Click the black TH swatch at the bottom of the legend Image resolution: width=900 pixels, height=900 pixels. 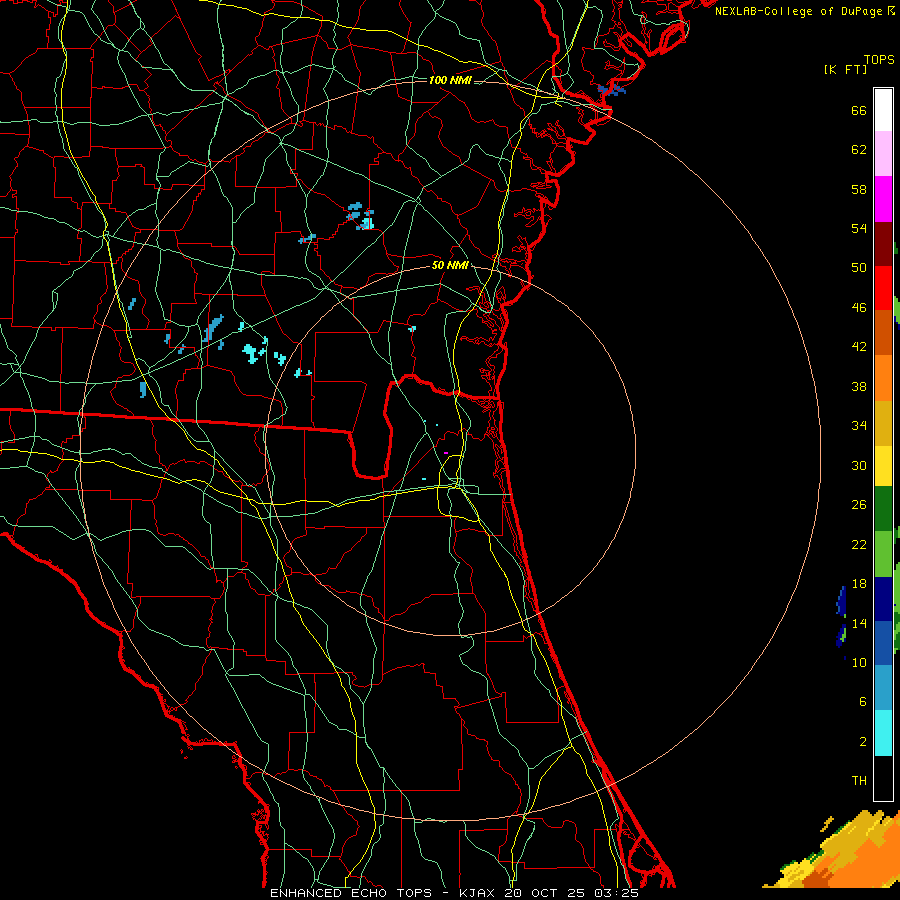click(883, 778)
